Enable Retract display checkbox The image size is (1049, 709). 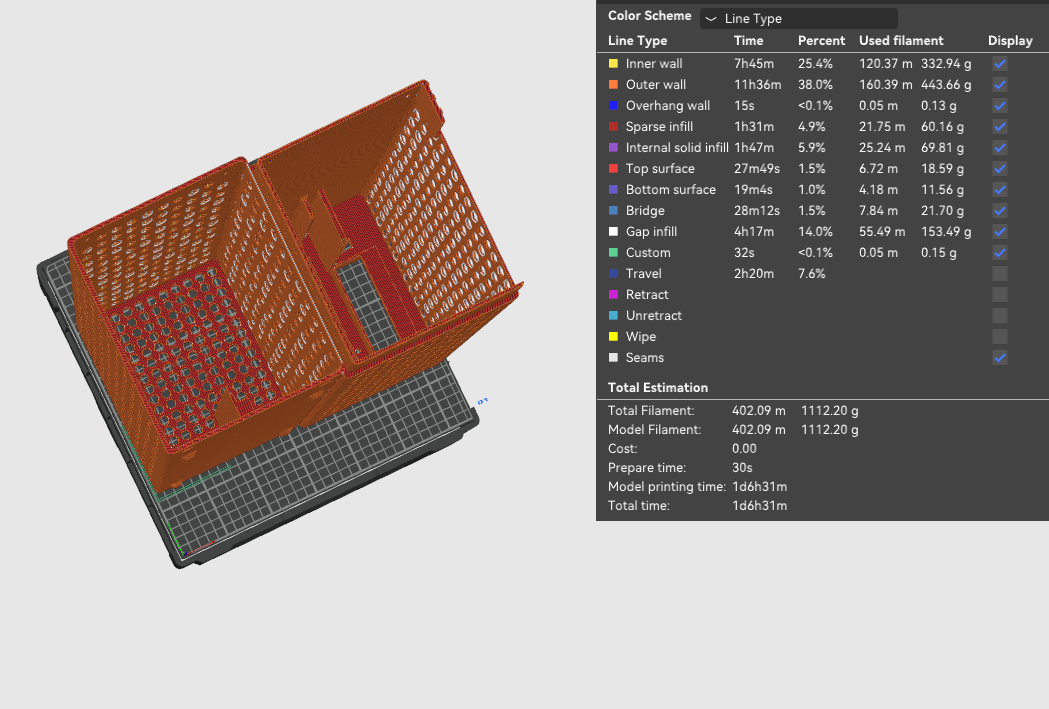(x=999, y=295)
